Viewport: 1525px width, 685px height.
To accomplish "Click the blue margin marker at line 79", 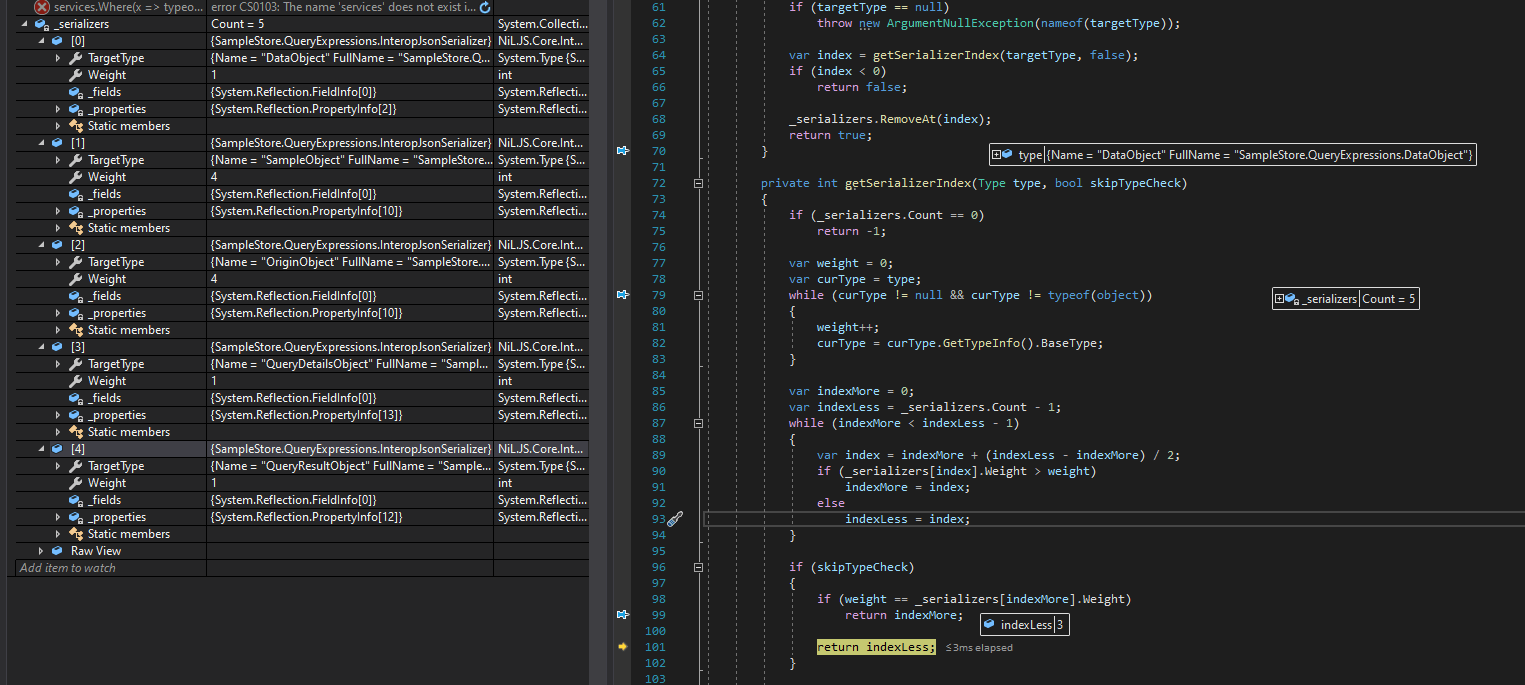I will (623, 295).
